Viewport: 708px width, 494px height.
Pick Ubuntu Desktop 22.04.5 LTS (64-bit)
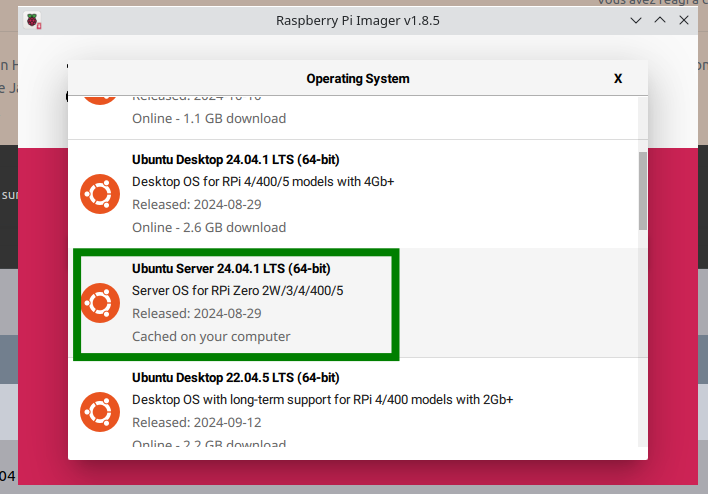[236, 377]
